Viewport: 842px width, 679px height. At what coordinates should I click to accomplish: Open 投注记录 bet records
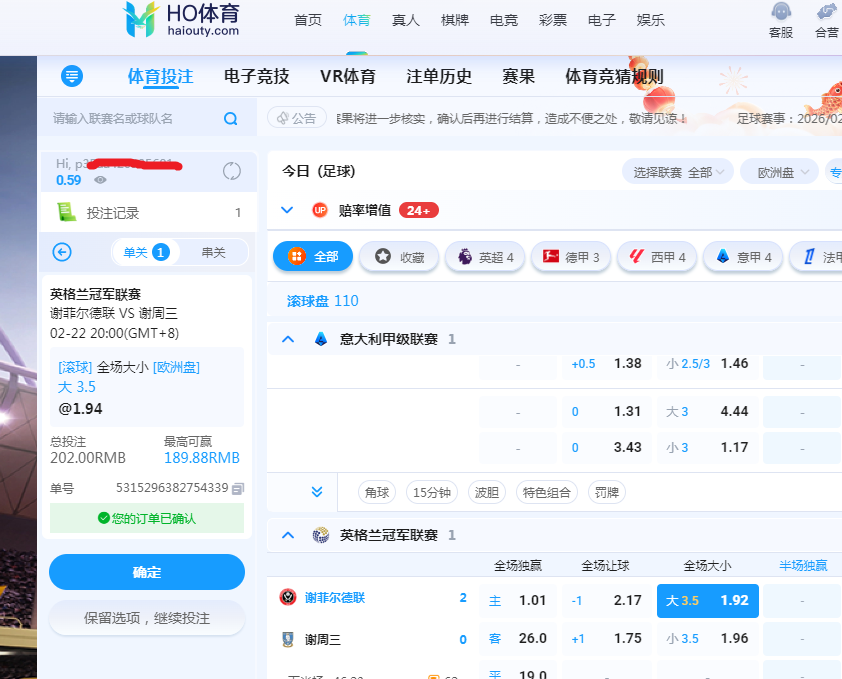click(112, 212)
